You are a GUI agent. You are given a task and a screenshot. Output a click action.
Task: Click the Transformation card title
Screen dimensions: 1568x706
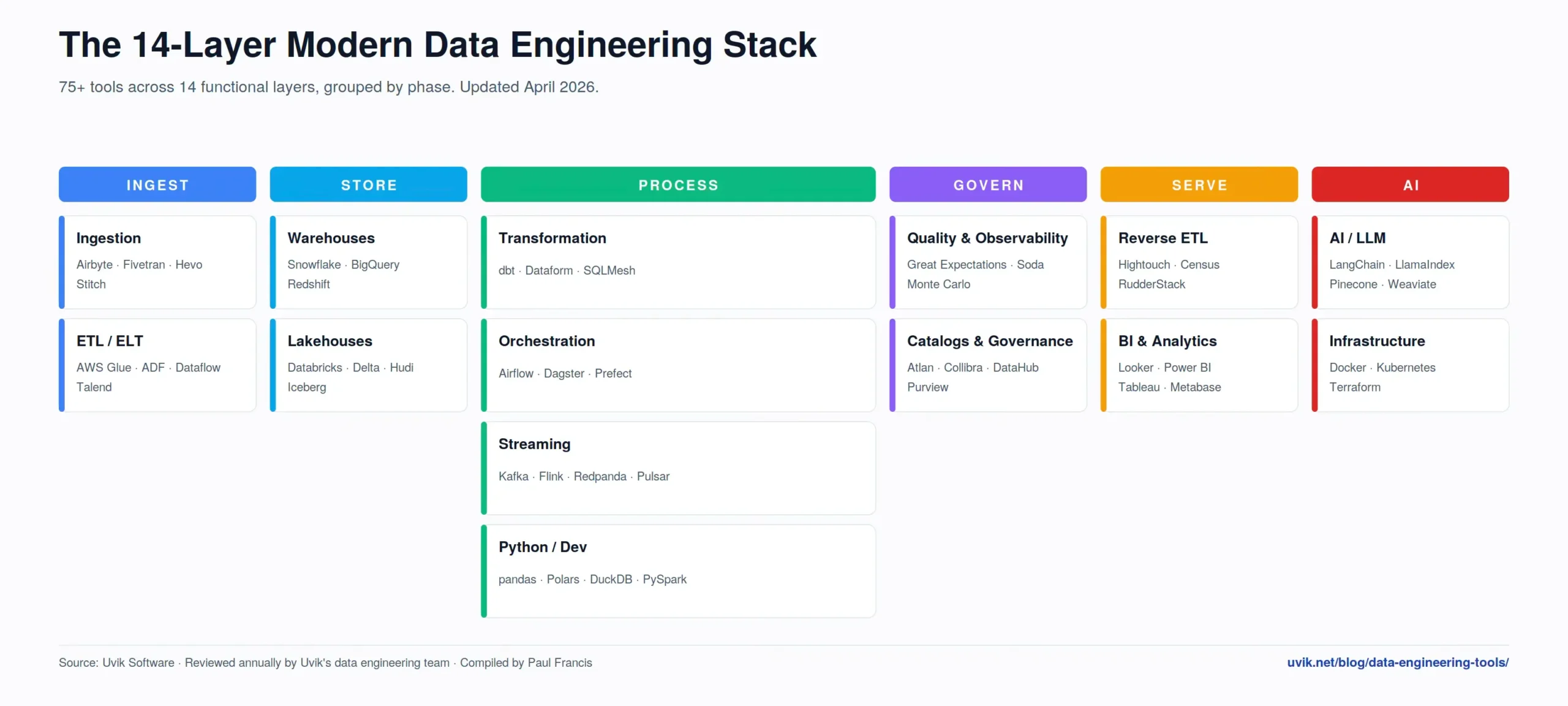tap(552, 238)
